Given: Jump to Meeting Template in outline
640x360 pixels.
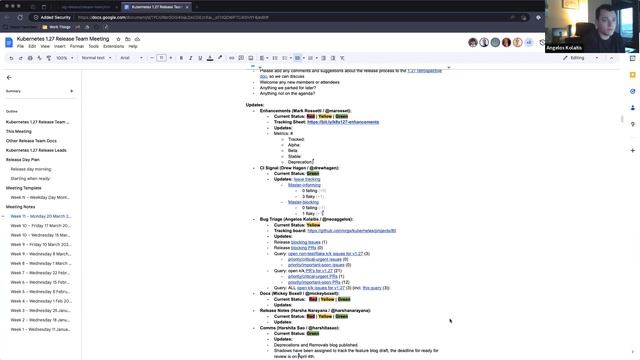Looking at the screenshot, I should pos(23,188).
